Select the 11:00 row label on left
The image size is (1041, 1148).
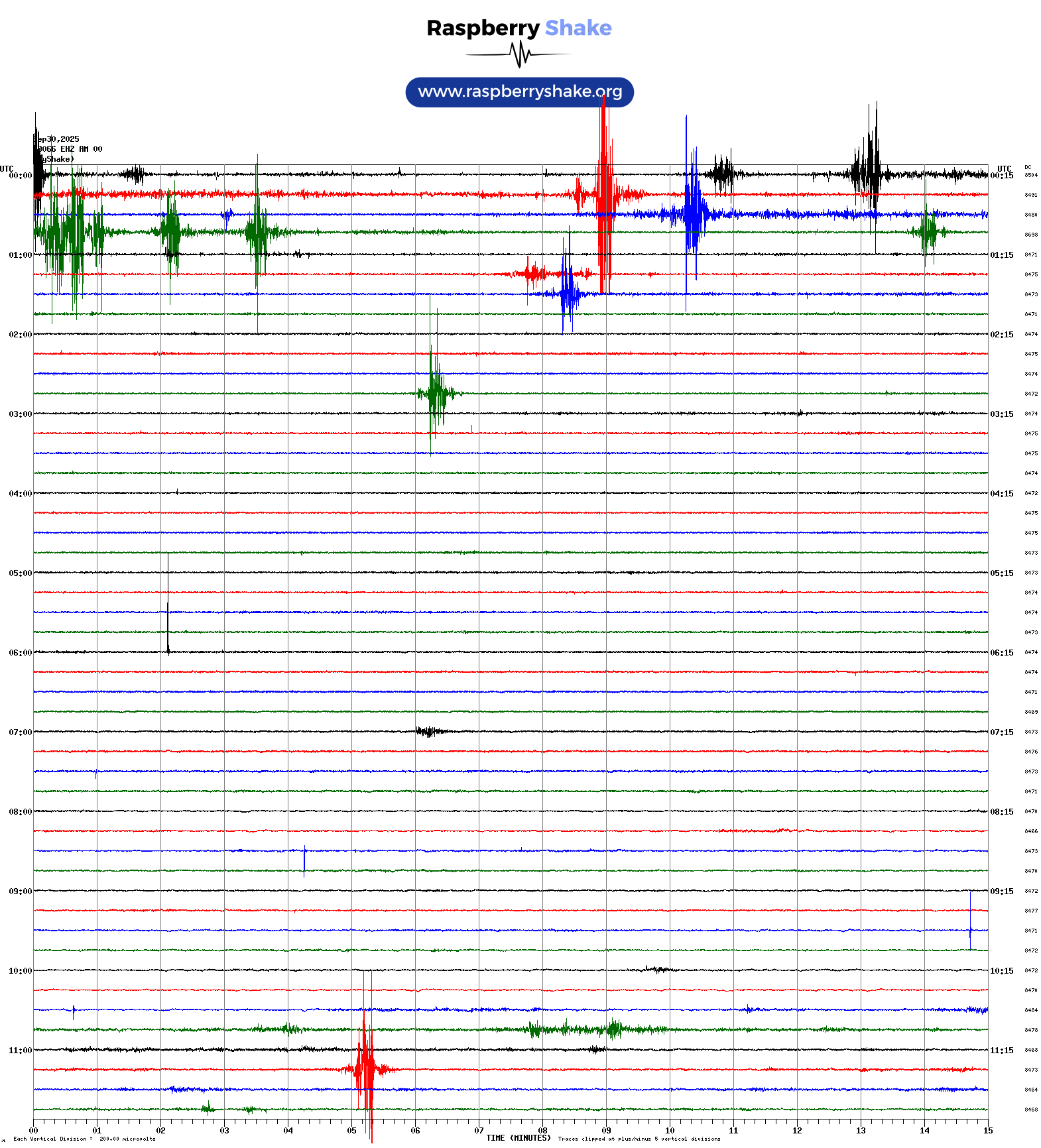[x=20, y=1051]
